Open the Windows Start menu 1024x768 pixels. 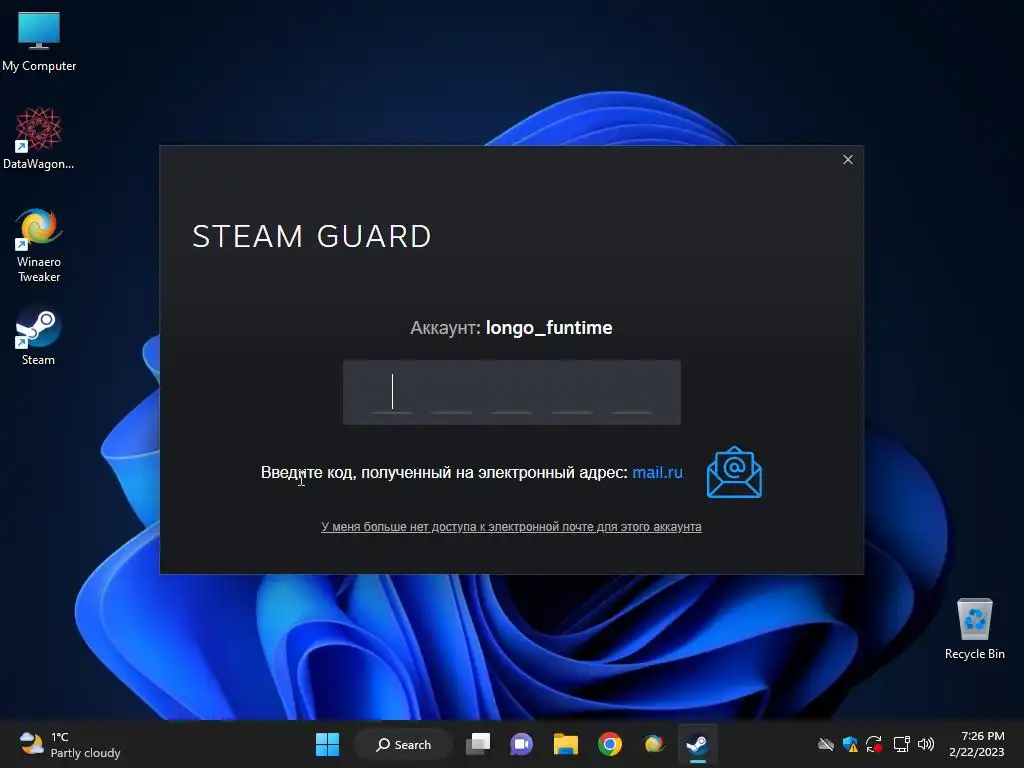(327, 744)
